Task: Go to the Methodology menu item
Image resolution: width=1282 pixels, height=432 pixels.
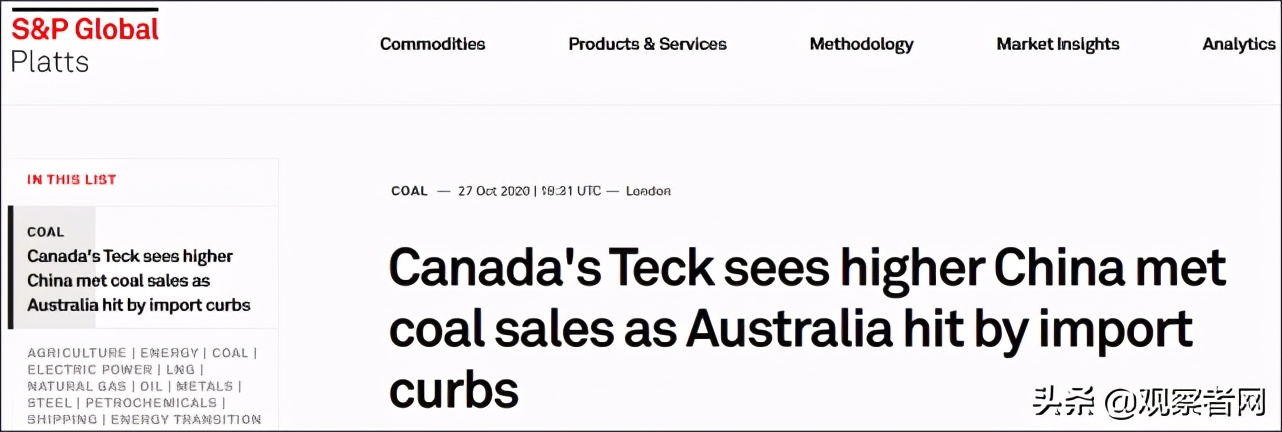Action: [861, 44]
